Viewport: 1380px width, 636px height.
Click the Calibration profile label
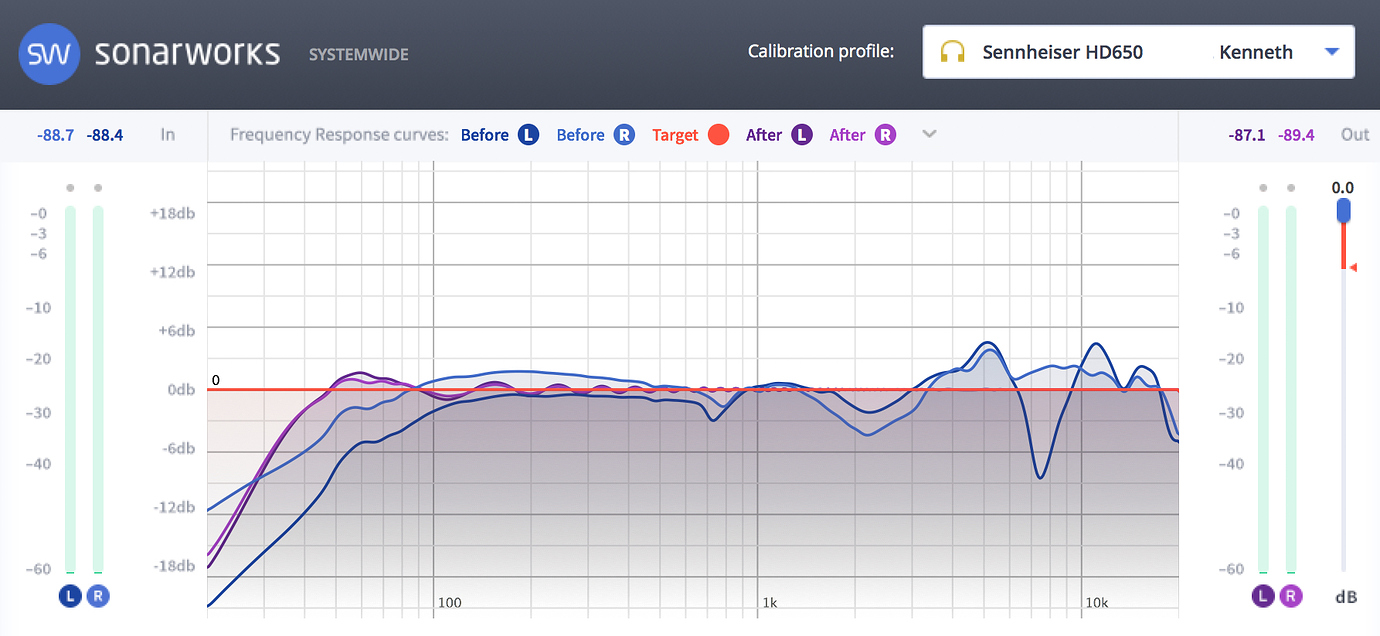821,51
